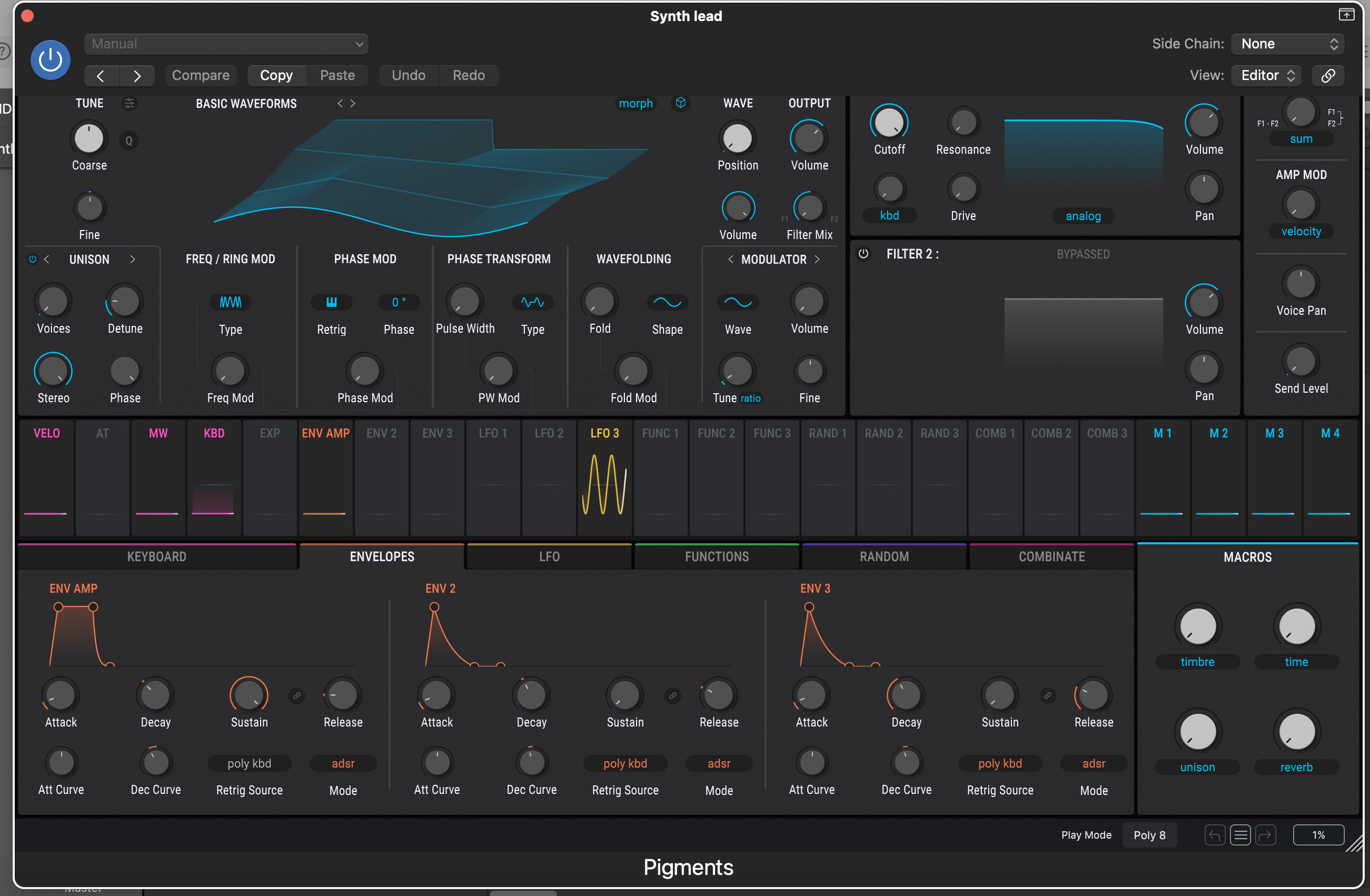Select the ENV AMP modulation source slot
Screen dimensions: 1370x896
[325, 477]
